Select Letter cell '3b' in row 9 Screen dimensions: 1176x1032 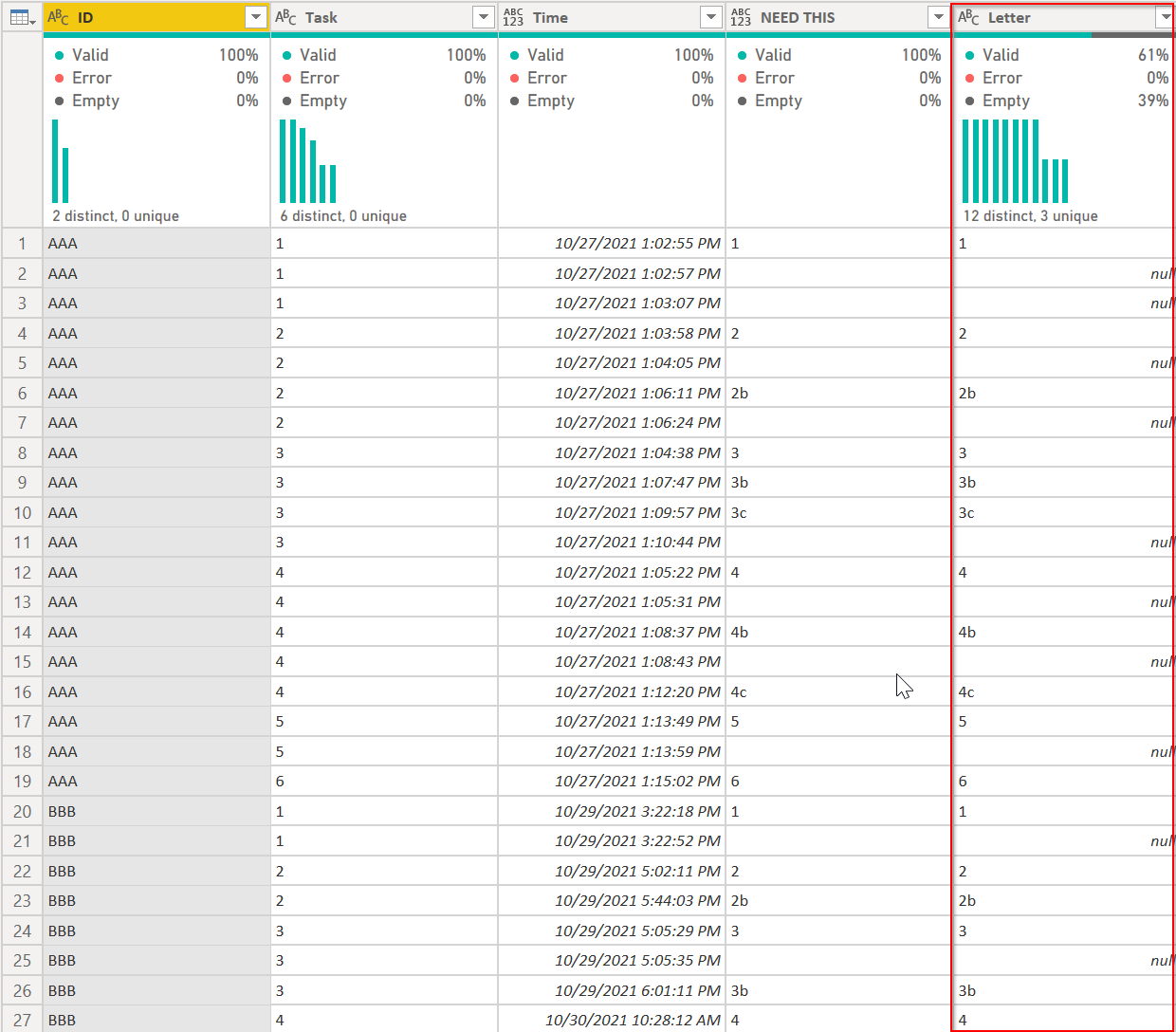coord(1064,483)
